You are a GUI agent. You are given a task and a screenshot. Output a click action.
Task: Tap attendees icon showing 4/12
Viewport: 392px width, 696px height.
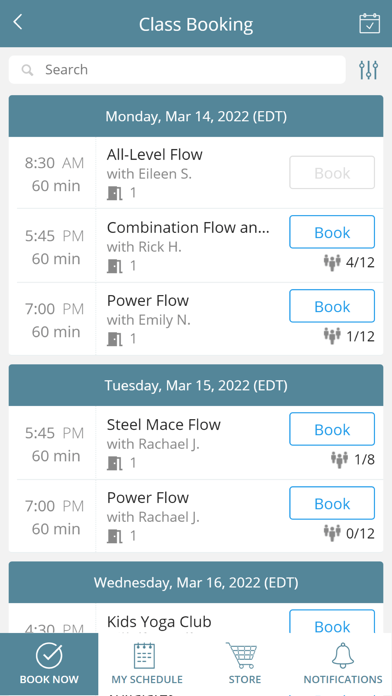click(x=332, y=262)
